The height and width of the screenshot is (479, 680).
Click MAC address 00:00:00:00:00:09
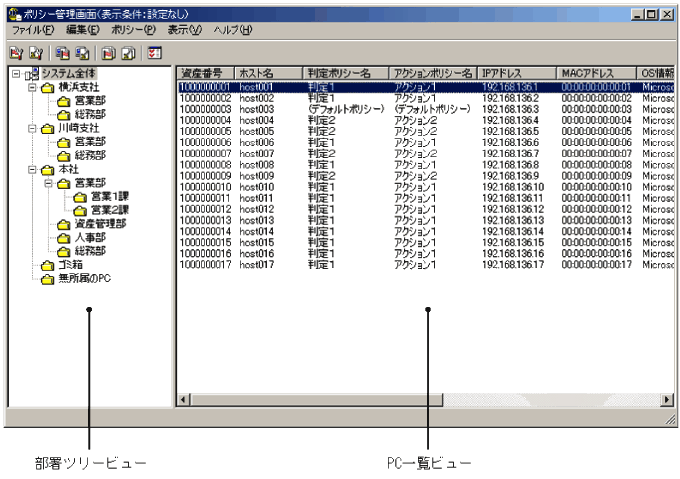[x=597, y=176]
